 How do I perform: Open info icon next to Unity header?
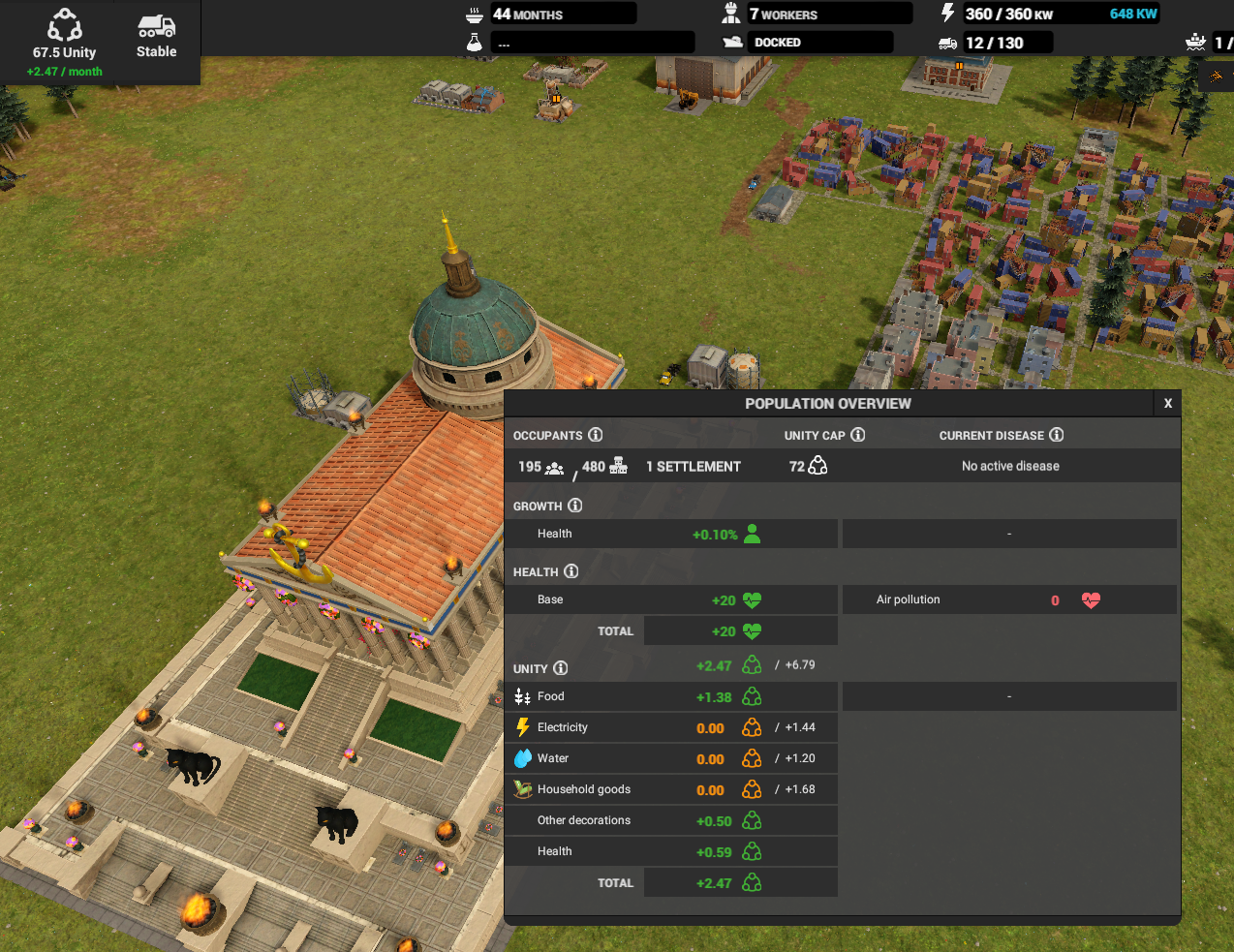point(561,668)
